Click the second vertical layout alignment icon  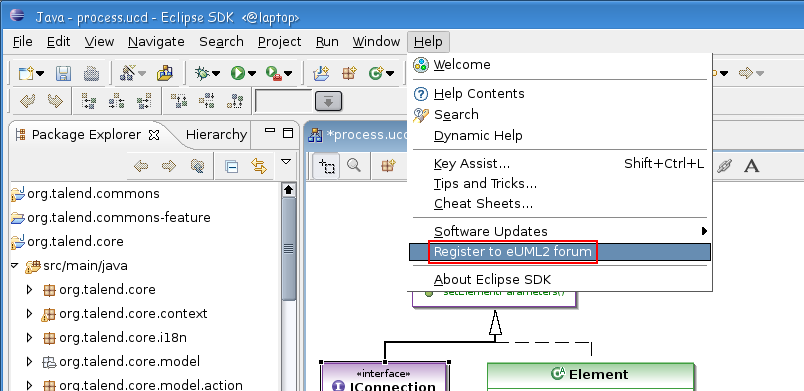207,101
